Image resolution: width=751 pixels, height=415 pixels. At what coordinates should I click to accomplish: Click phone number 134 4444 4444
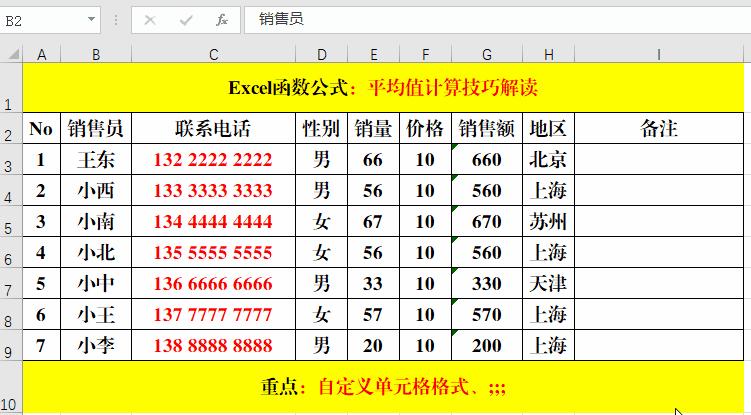point(214,221)
